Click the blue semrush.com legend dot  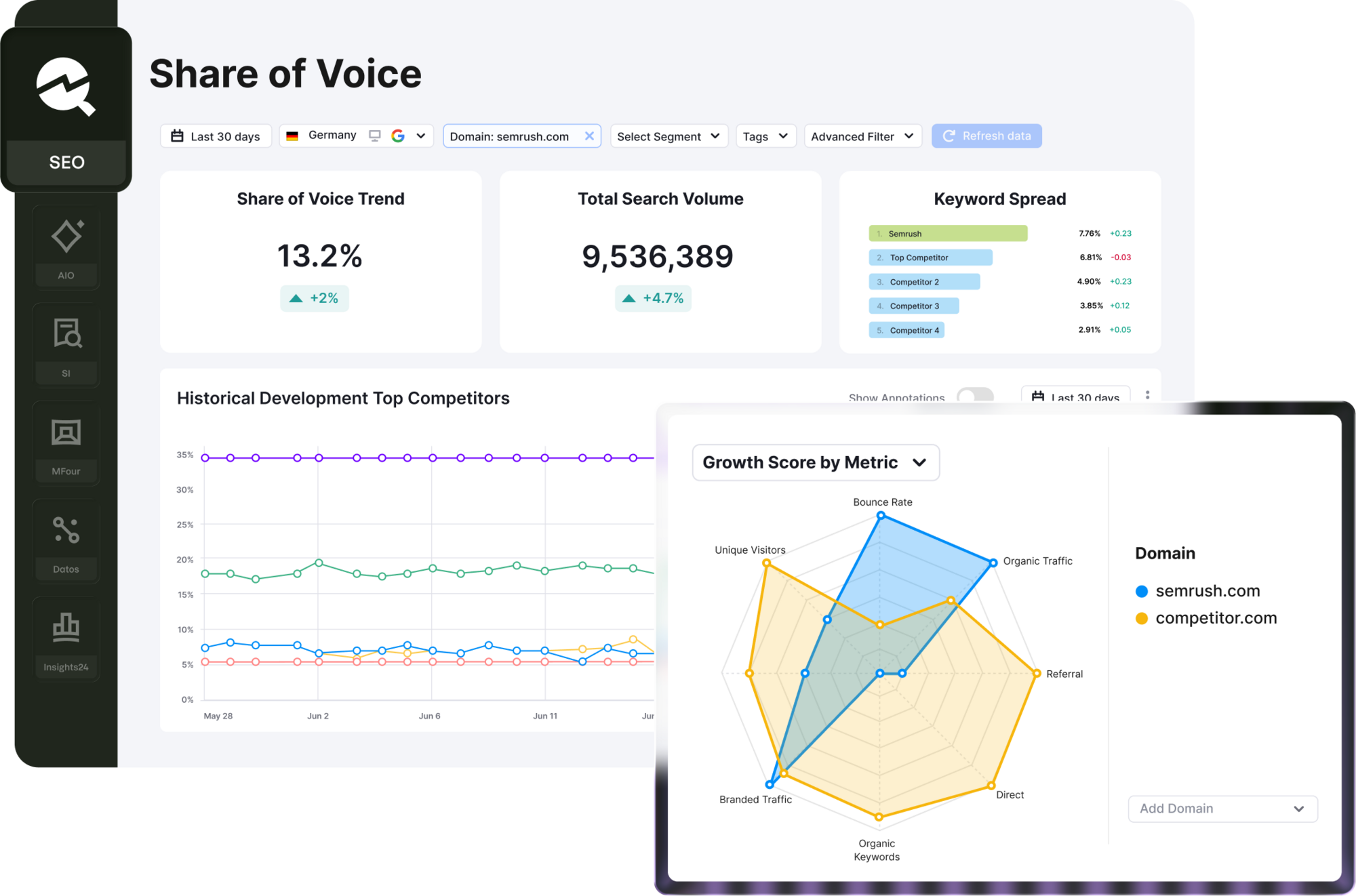click(x=1142, y=591)
